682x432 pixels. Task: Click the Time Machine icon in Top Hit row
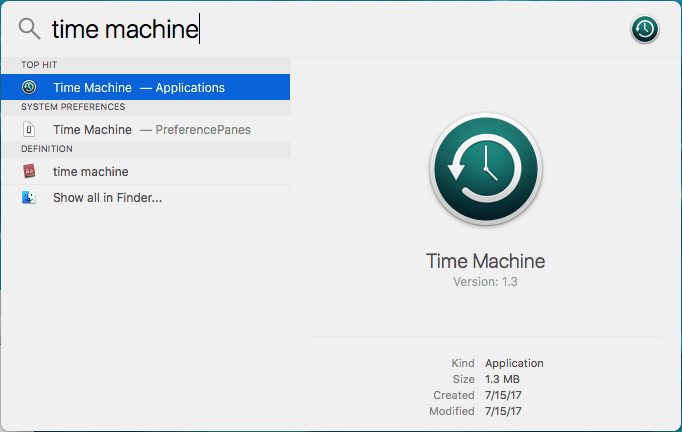pos(29,87)
